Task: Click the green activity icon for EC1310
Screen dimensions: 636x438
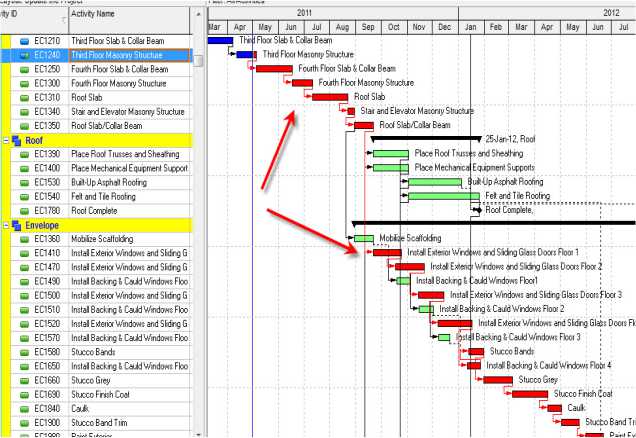Action: click(25, 98)
